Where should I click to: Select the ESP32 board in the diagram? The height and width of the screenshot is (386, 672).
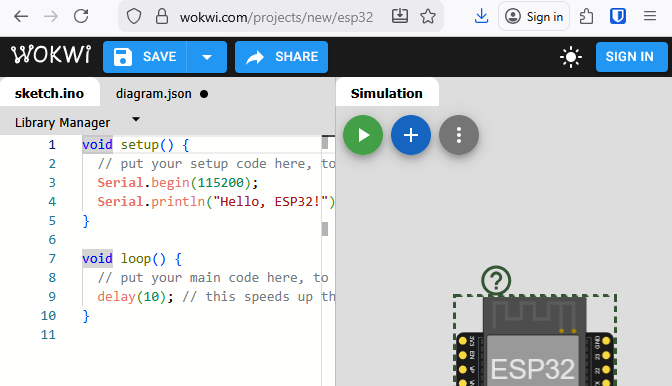click(534, 341)
